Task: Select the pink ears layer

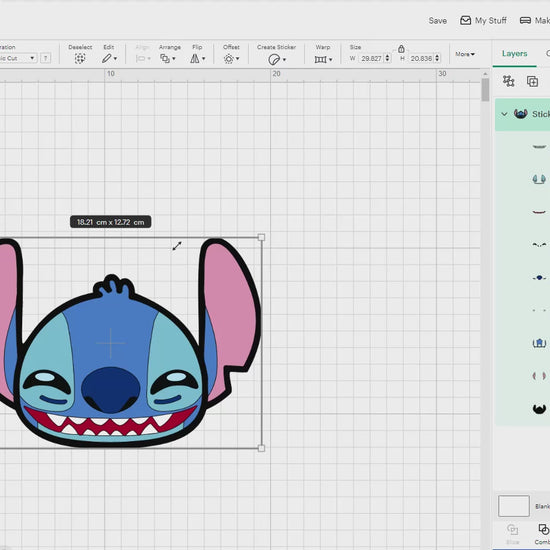Action: [x=539, y=376]
